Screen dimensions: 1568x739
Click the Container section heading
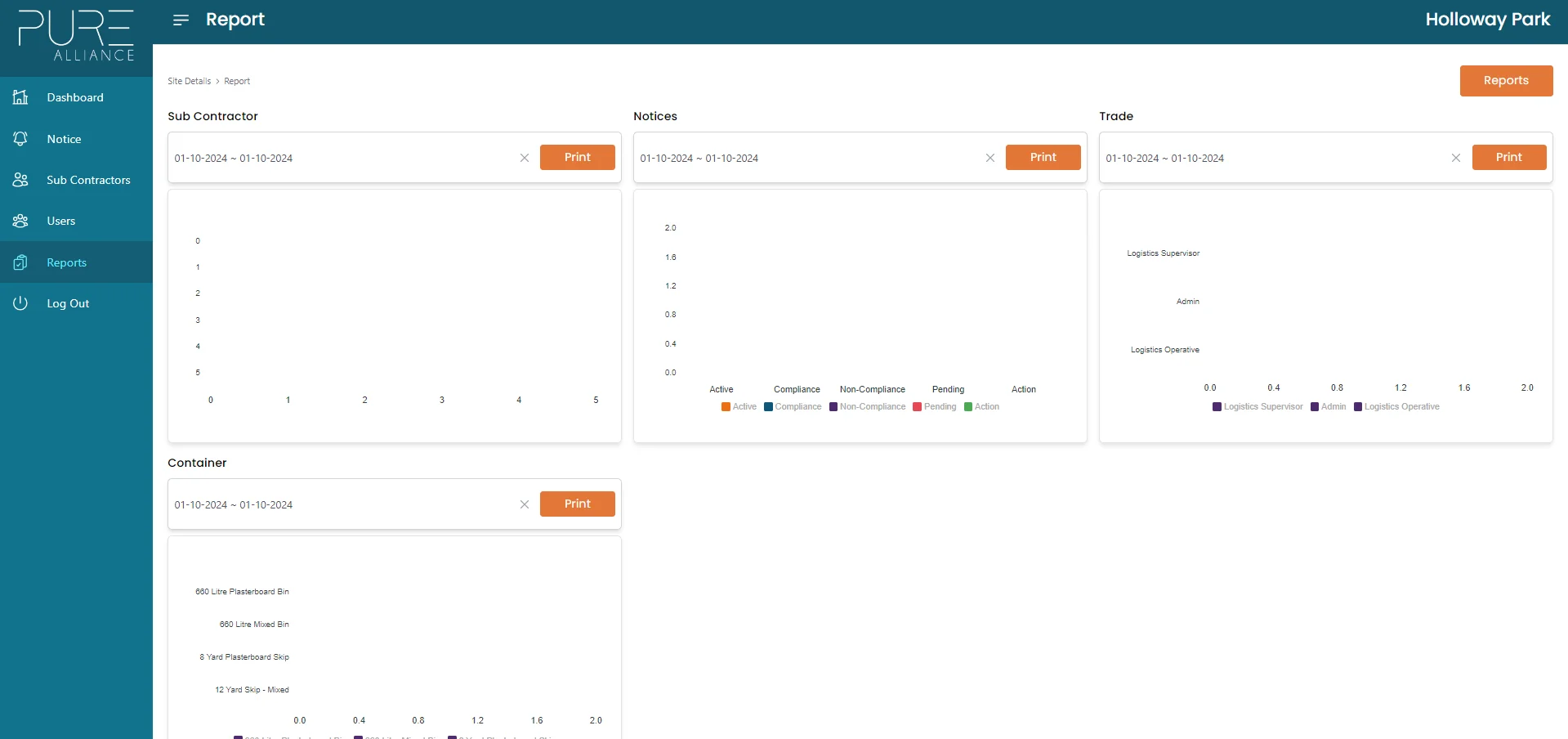[197, 463]
